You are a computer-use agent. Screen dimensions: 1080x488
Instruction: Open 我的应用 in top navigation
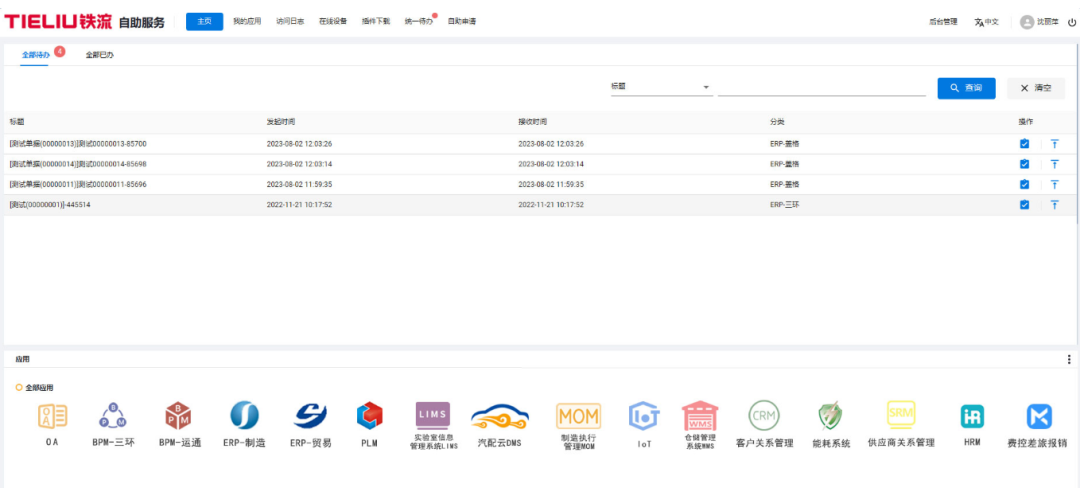click(247, 21)
